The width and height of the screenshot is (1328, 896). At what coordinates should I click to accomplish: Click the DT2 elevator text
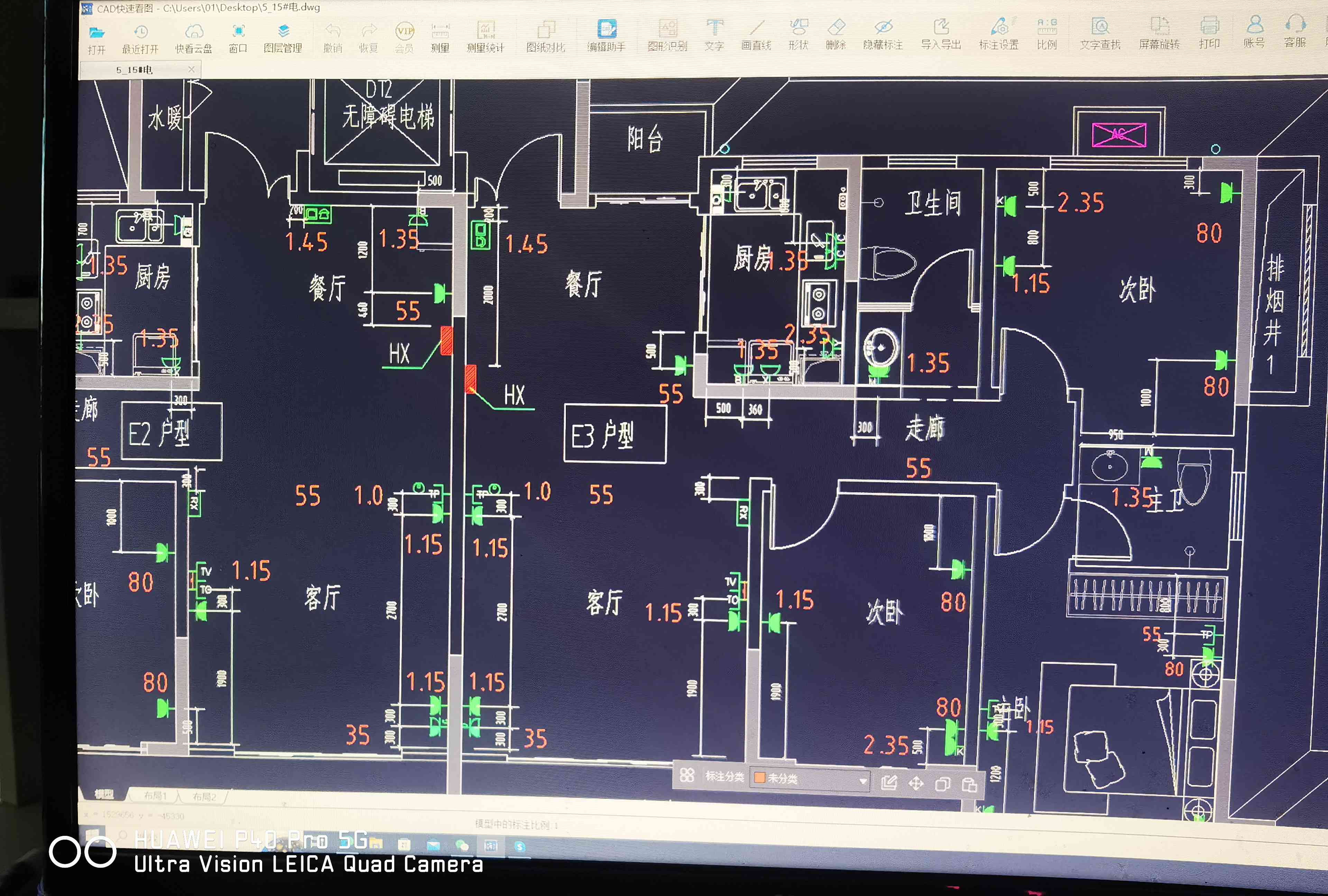[x=378, y=90]
